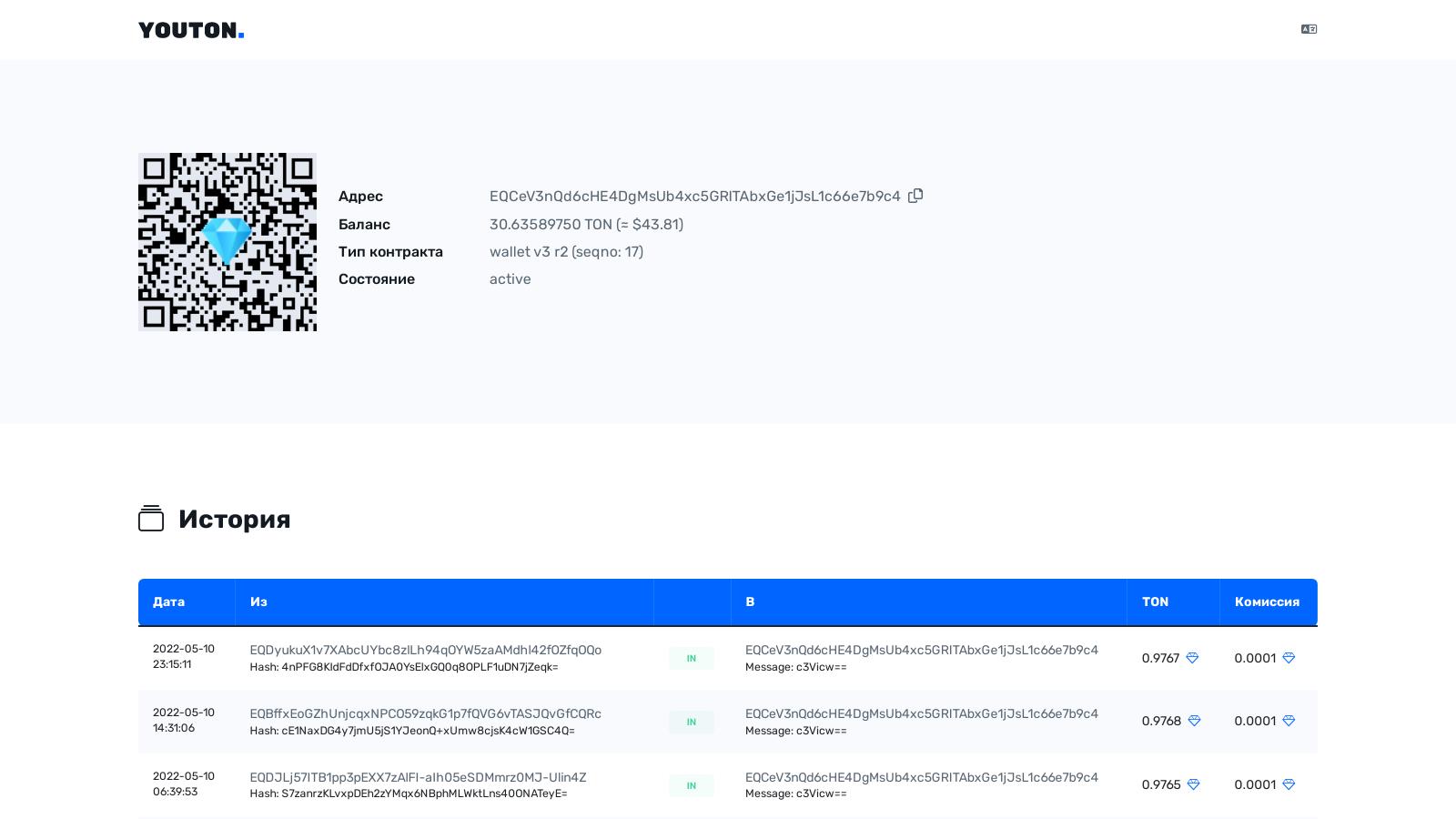1456x819 pixels.
Task: Open the YOUTON logo home link
Action: point(191,30)
